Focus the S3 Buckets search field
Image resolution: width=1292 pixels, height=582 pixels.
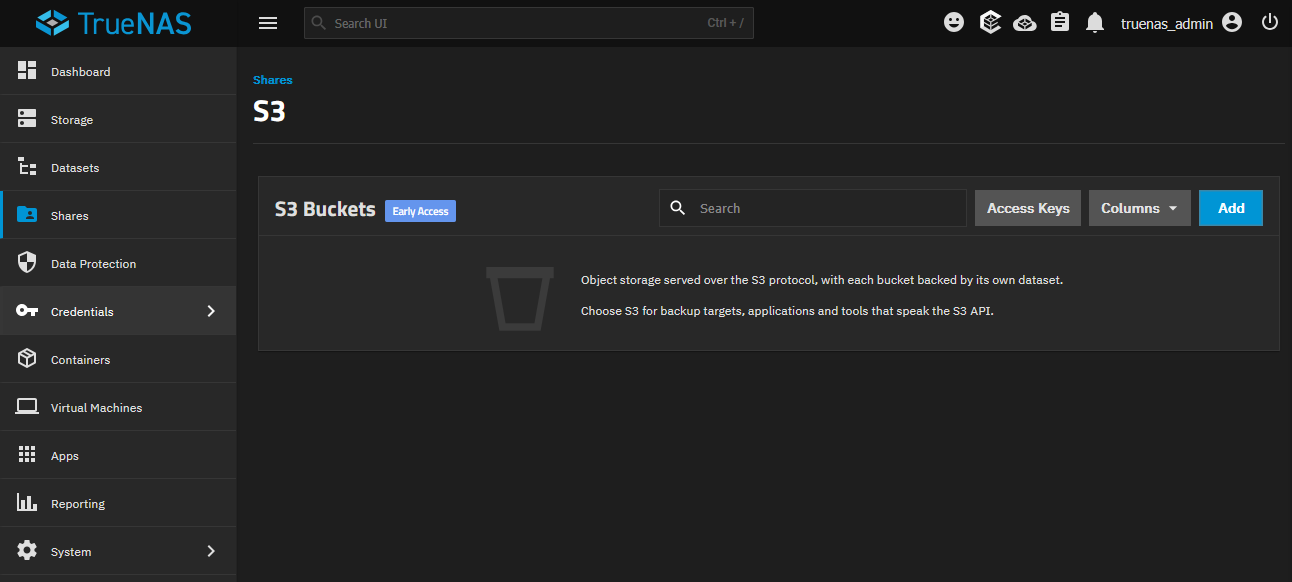[x=813, y=208]
